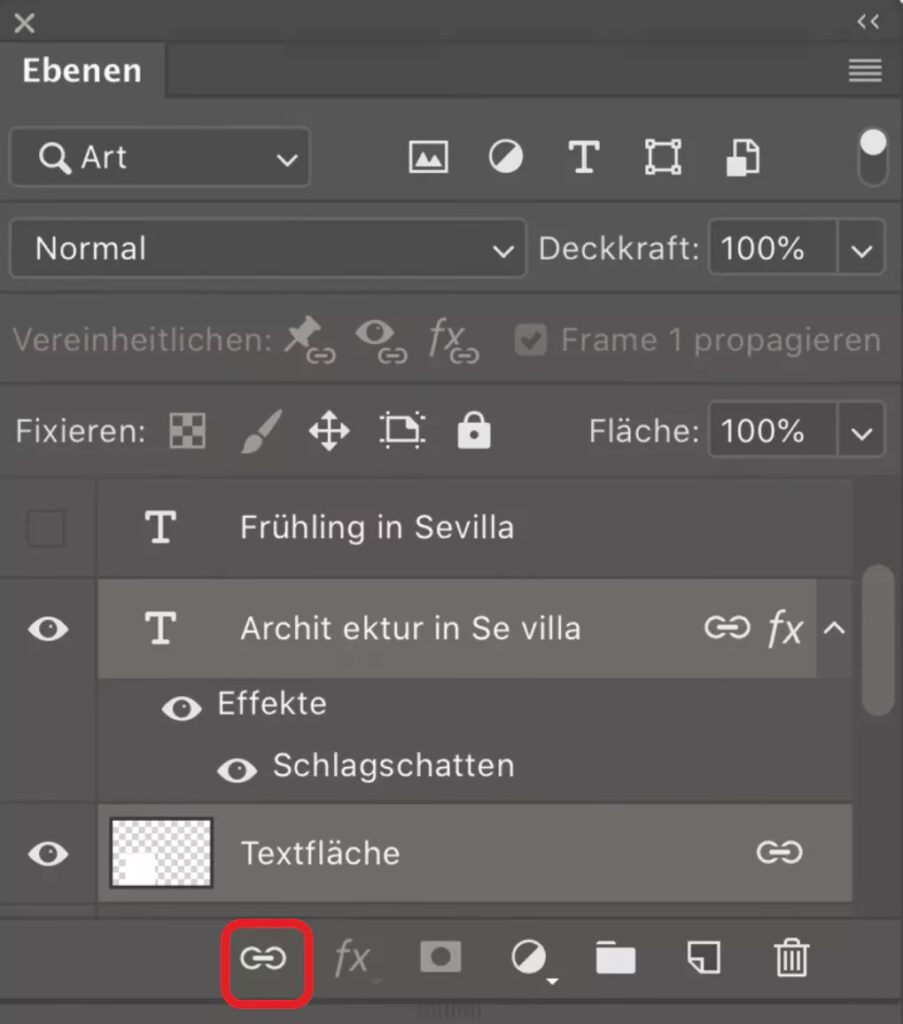Add a layer mask using the mask icon
The image size is (903, 1024).
pos(440,959)
